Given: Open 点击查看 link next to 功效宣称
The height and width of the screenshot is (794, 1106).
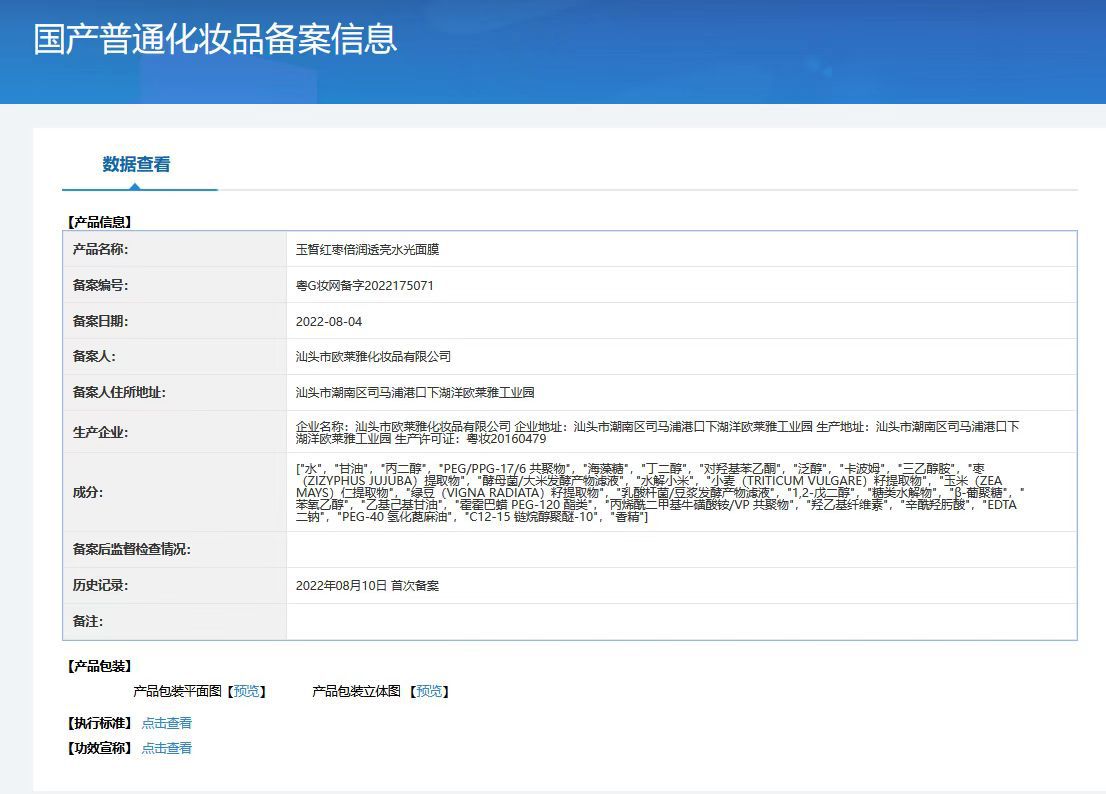Looking at the screenshot, I should [x=166, y=748].
